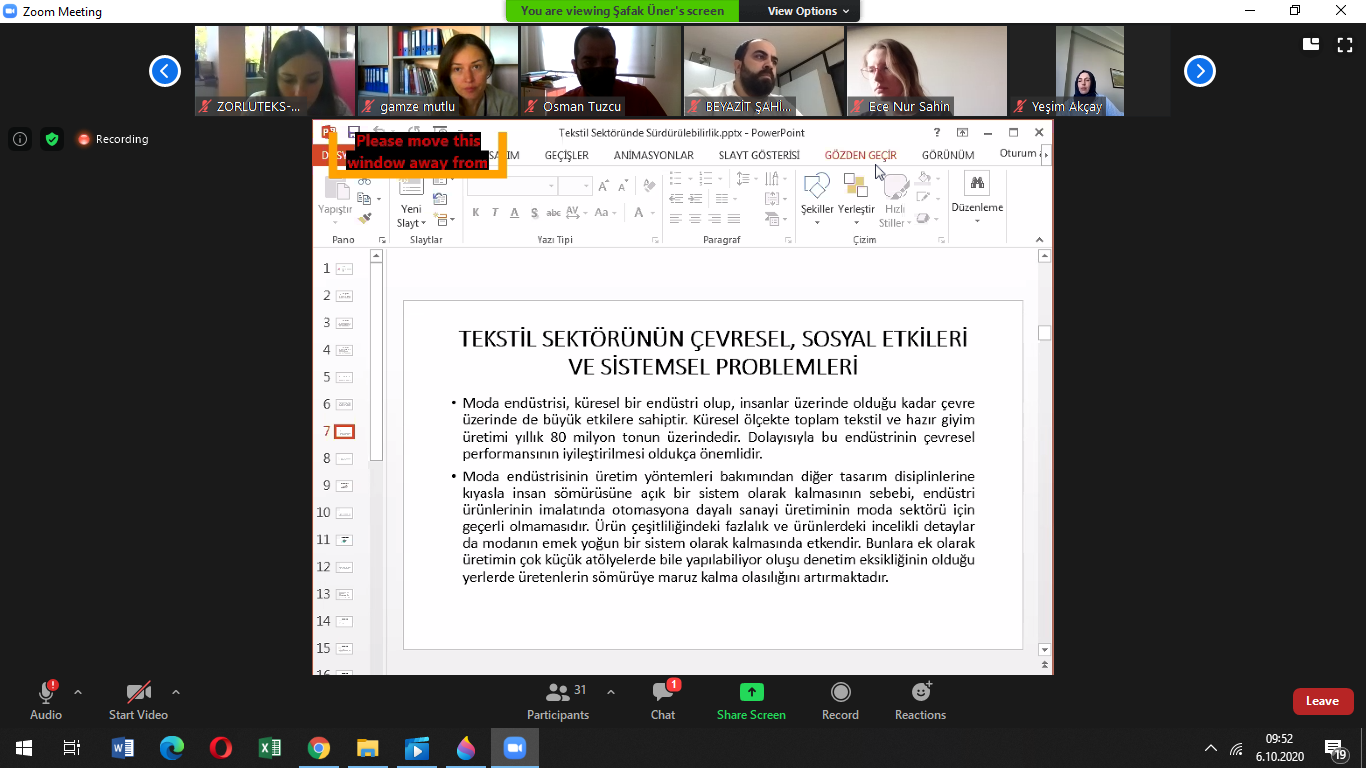1366x768 pixels.
Task: Open Microsoft Edge from the taskbar
Action: tap(172, 748)
